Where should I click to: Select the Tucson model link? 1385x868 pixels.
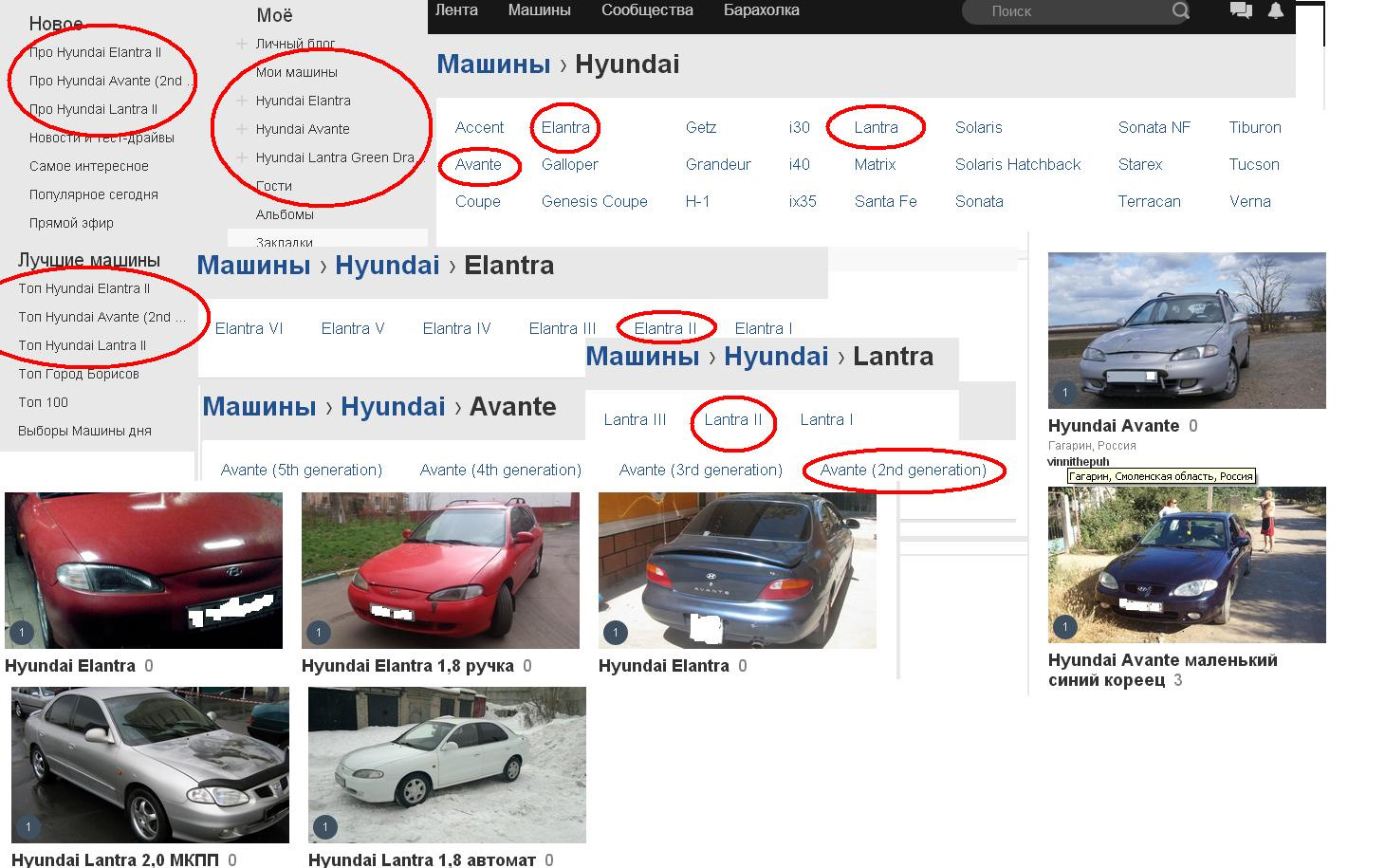[x=1254, y=164]
